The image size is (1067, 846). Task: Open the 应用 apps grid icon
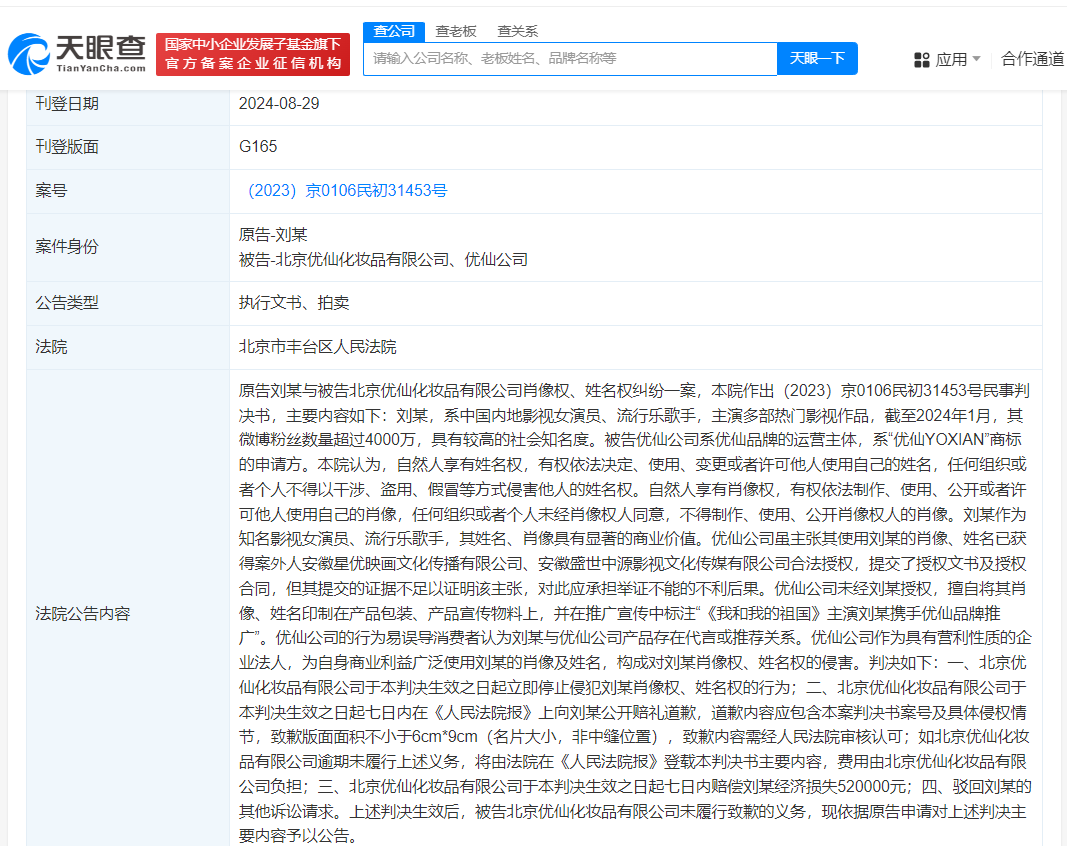pyautogui.click(x=921, y=58)
